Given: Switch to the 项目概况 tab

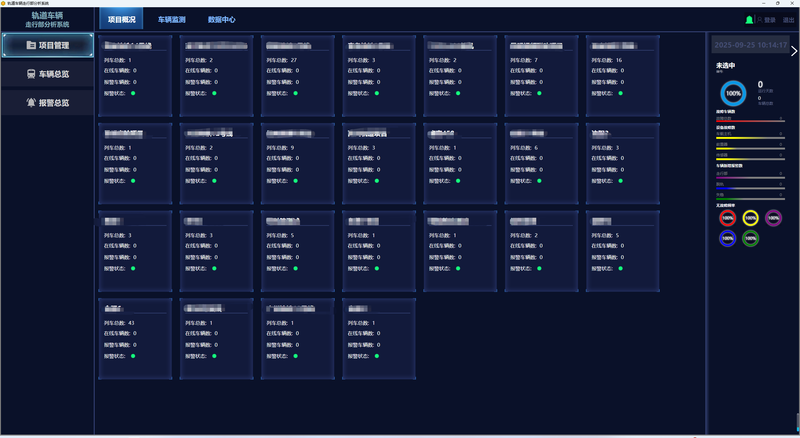Looking at the screenshot, I should coord(121,19).
